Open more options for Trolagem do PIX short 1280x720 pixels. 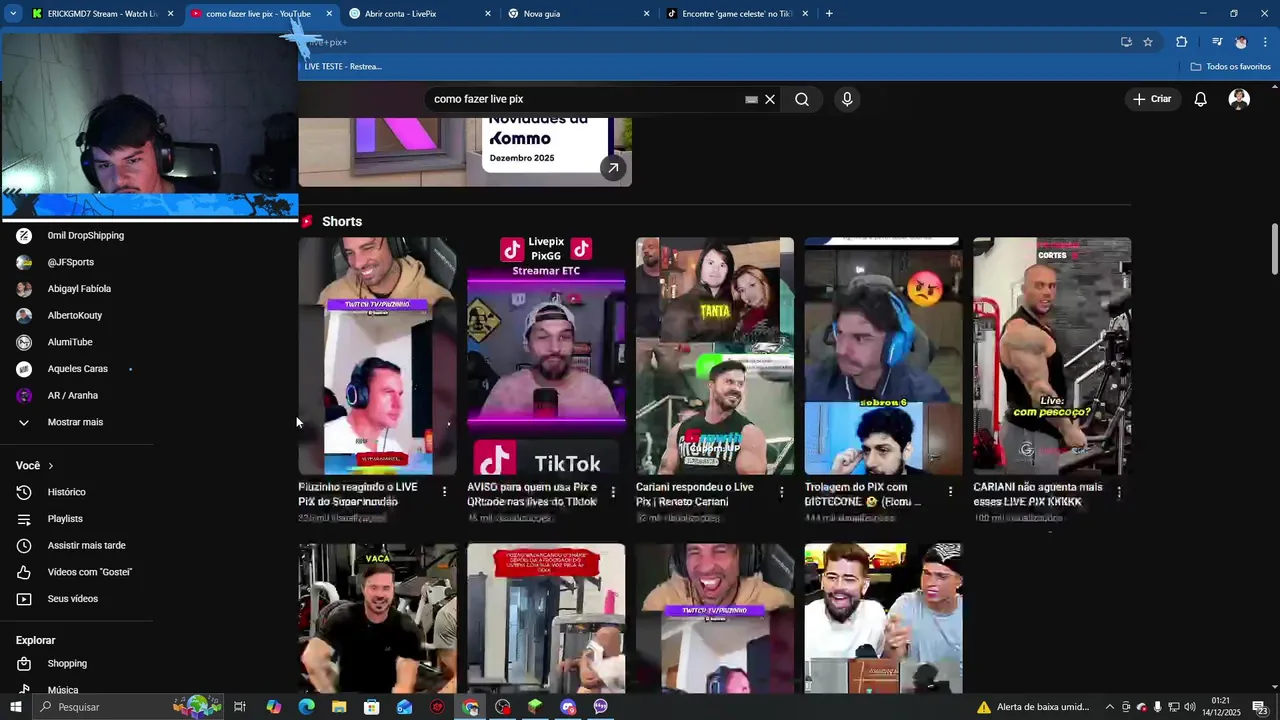950,492
